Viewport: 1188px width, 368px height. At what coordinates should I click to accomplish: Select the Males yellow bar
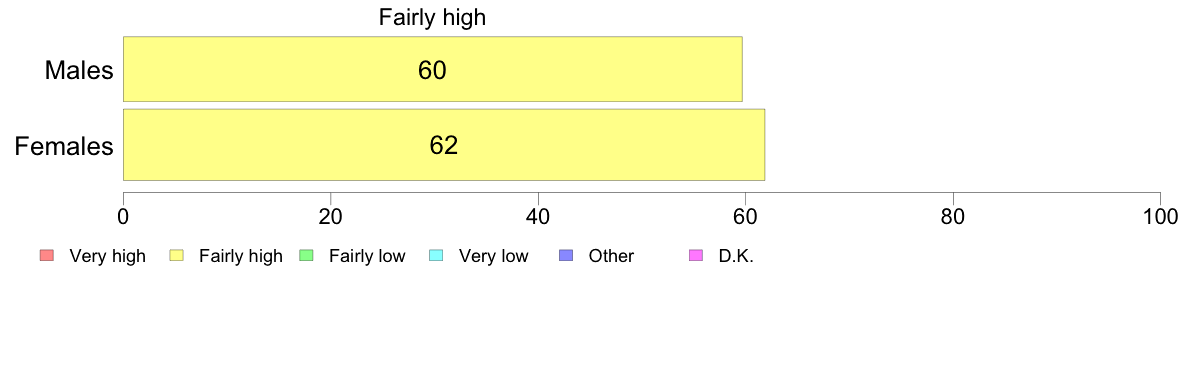tap(433, 69)
